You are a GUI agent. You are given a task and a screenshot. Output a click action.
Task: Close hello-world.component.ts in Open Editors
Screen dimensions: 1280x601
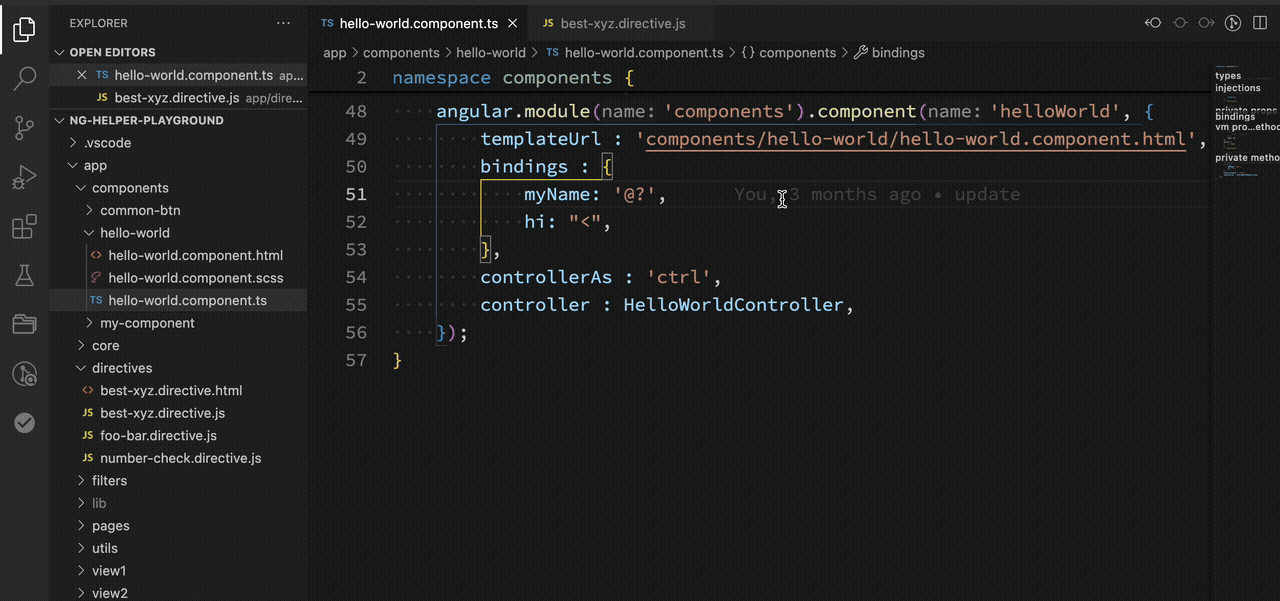pos(83,75)
